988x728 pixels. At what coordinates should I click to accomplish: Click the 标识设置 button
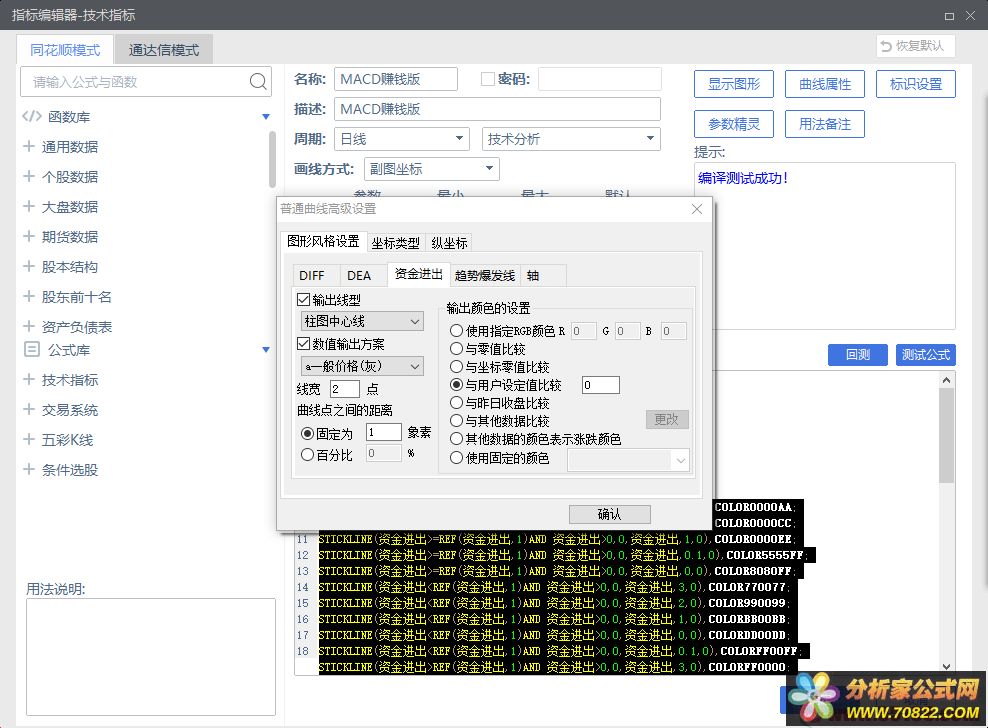point(916,84)
